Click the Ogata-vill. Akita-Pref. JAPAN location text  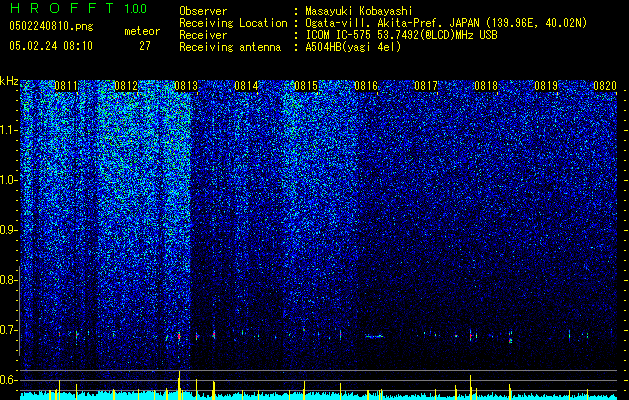pos(446,23)
